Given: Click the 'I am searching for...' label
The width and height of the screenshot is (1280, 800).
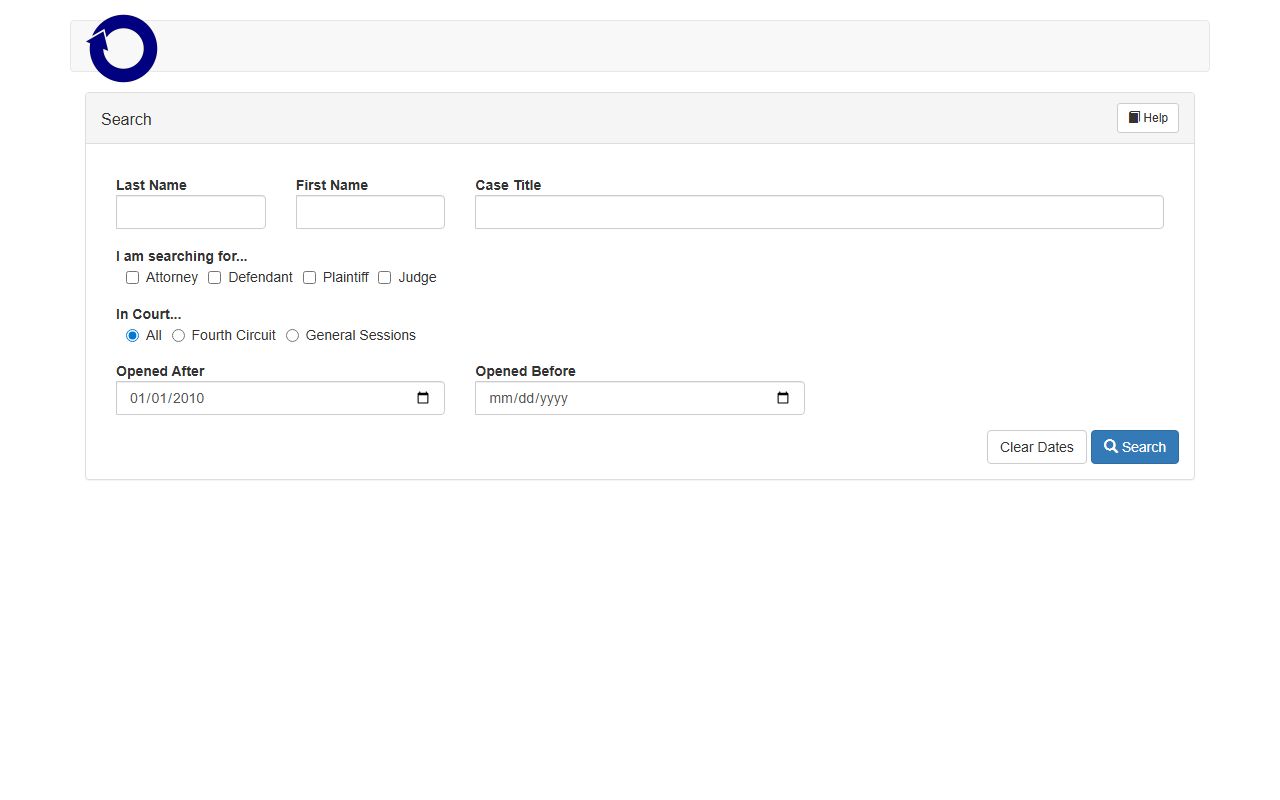Looking at the screenshot, I should pyautogui.click(x=182, y=256).
